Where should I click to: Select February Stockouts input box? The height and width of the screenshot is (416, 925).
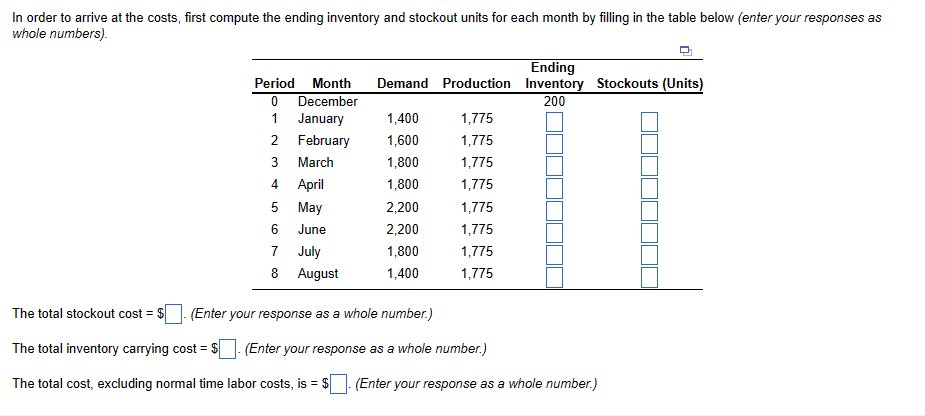pyautogui.click(x=650, y=143)
